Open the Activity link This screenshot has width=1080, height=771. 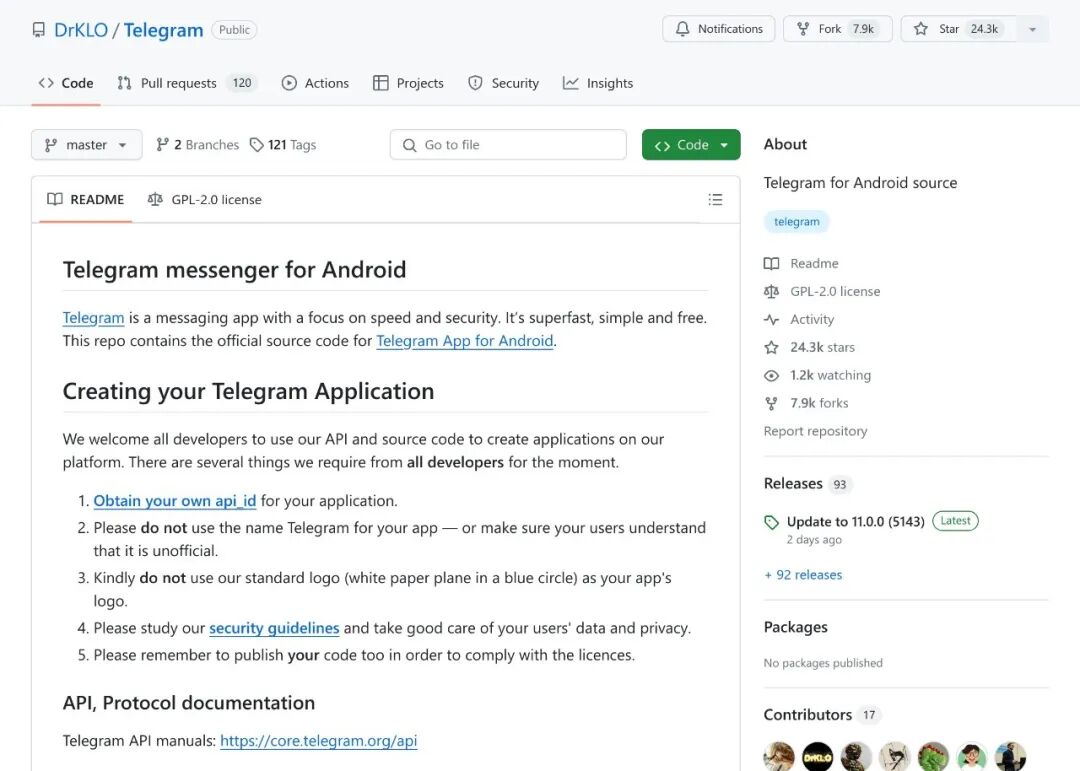(811, 320)
